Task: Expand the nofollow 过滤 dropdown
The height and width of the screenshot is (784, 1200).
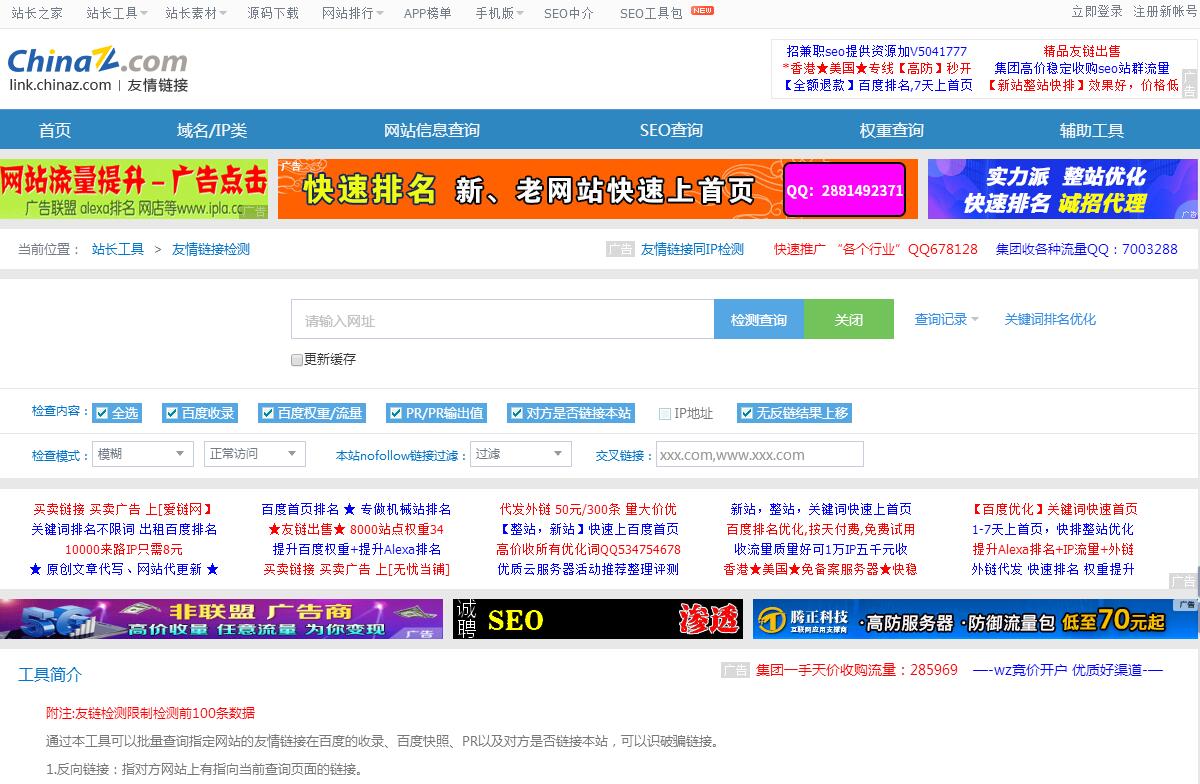Action: [520, 454]
